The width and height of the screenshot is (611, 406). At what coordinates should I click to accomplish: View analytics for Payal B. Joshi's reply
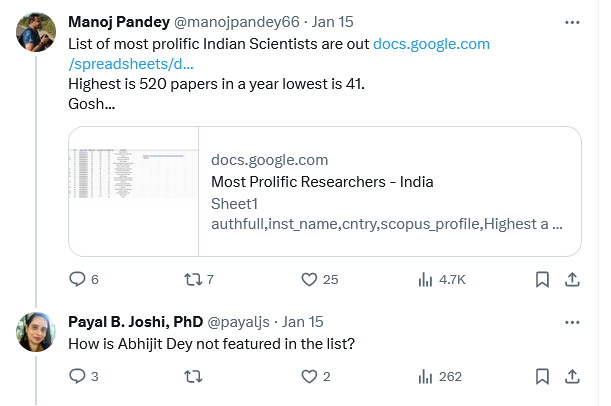(x=425, y=376)
